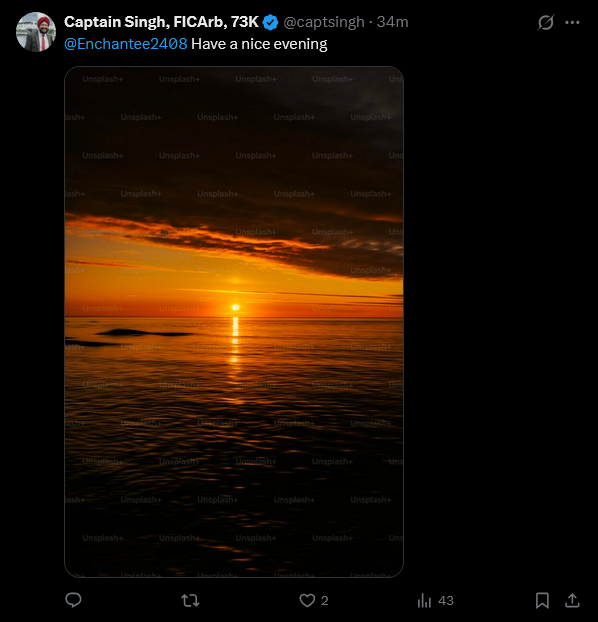
Task: Open the 34m timestamp link
Action: 392,22
